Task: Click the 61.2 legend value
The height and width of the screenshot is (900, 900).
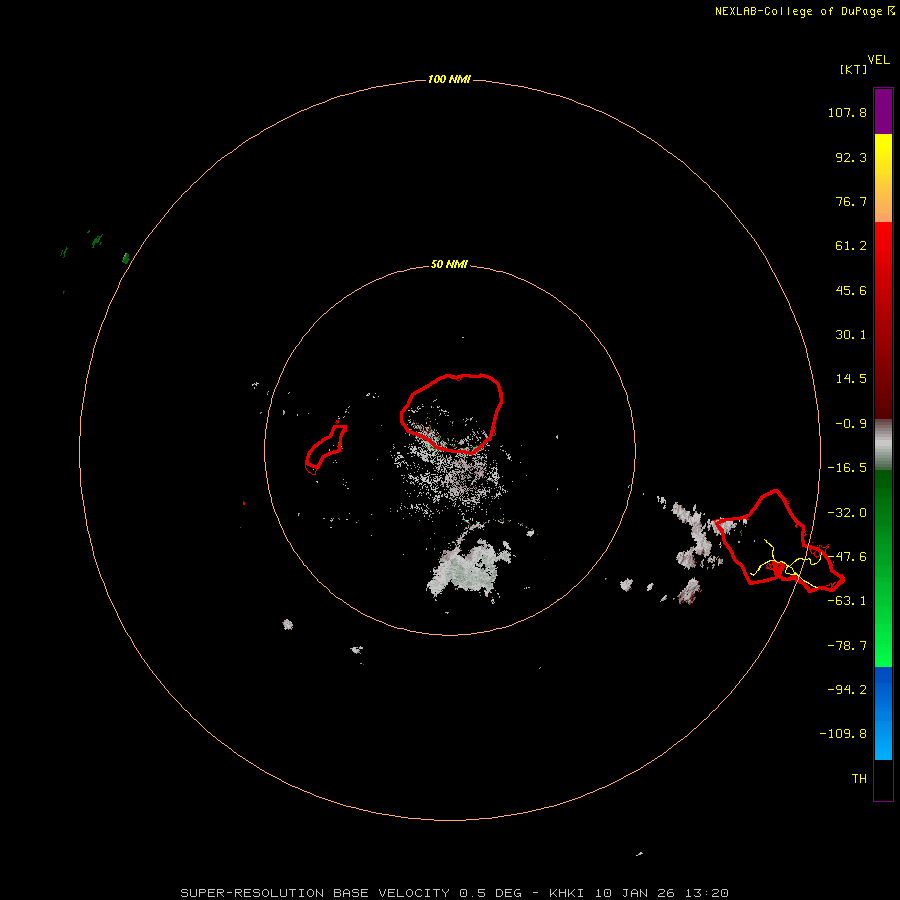Action: [x=851, y=246]
